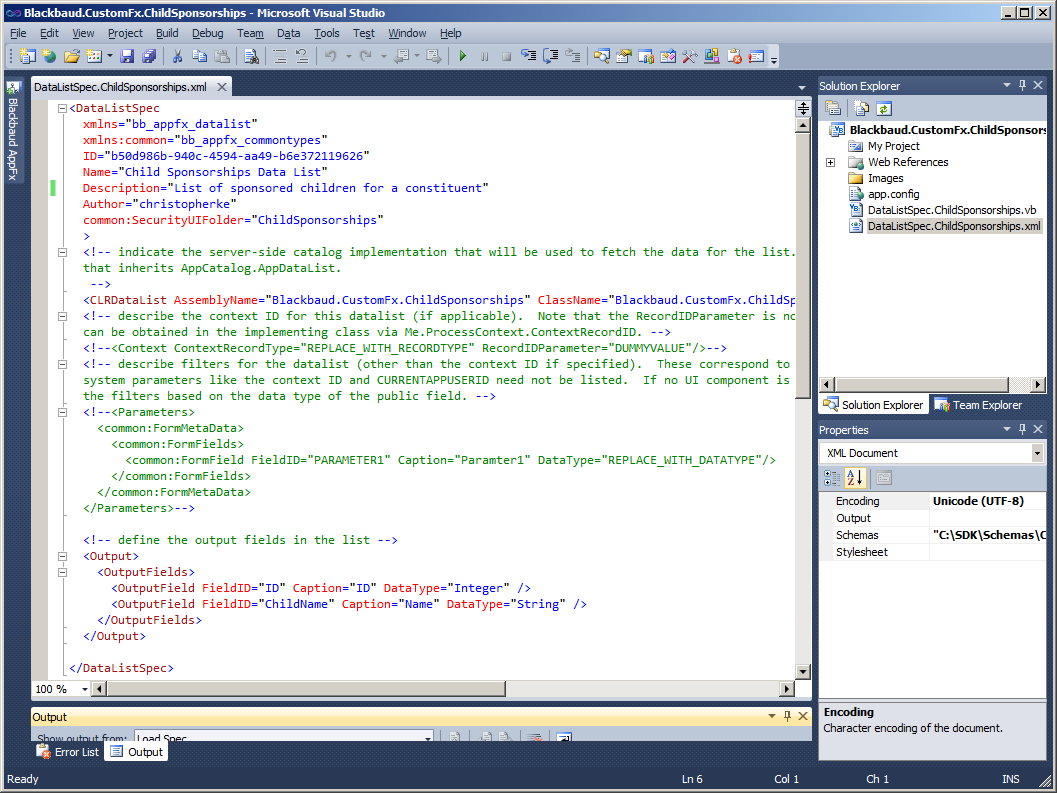The image size is (1057, 793).
Task: Click the Step Over debug icon
Action: [551, 56]
